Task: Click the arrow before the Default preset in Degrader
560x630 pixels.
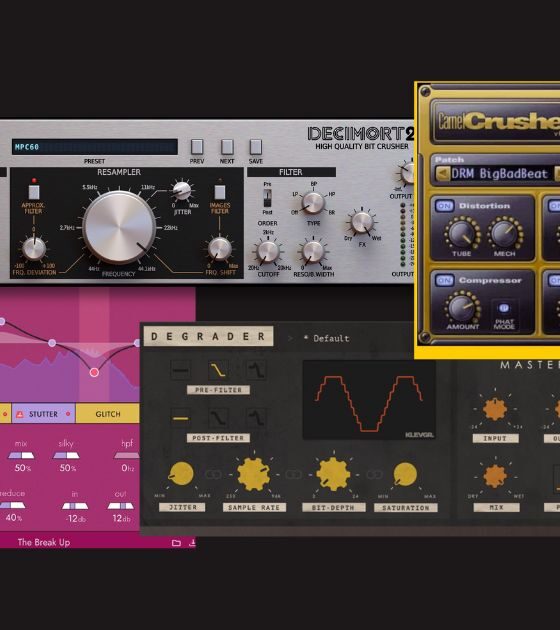Action: [x=290, y=339]
